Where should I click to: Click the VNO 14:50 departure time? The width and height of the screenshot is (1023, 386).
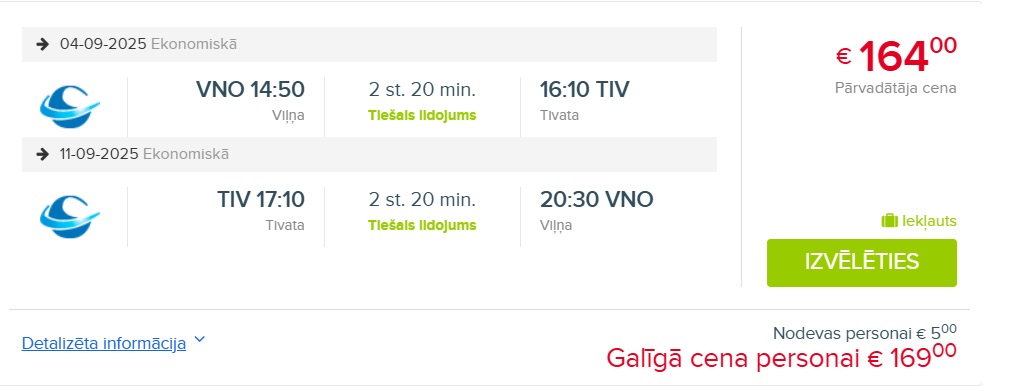[251, 89]
